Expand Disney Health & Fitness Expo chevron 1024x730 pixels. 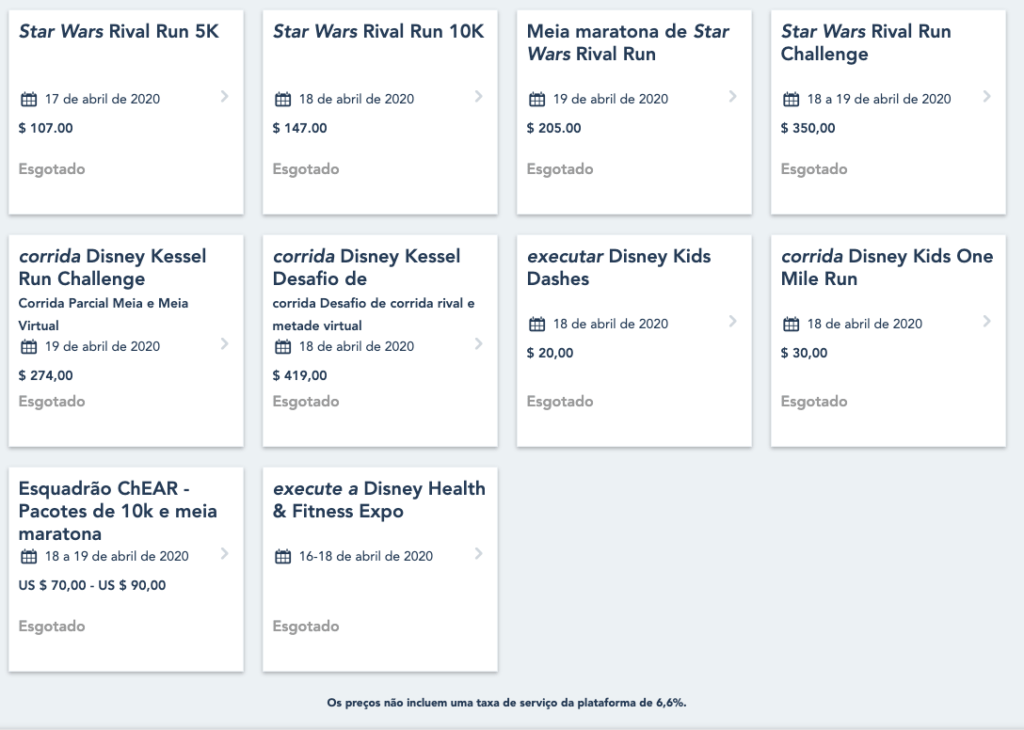point(479,554)
